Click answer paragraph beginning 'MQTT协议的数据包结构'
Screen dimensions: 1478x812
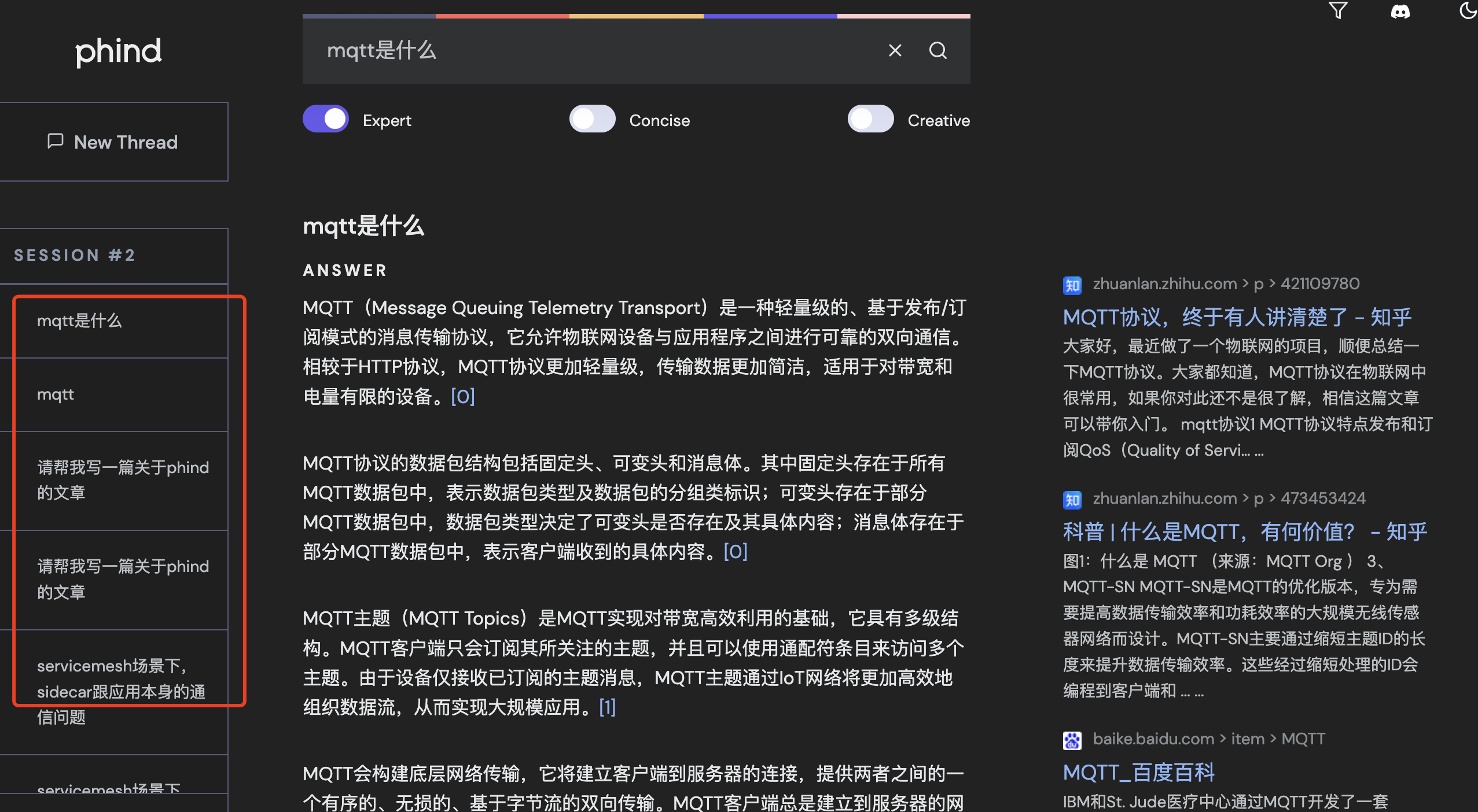pyautogui.click(x=634, y=507)
